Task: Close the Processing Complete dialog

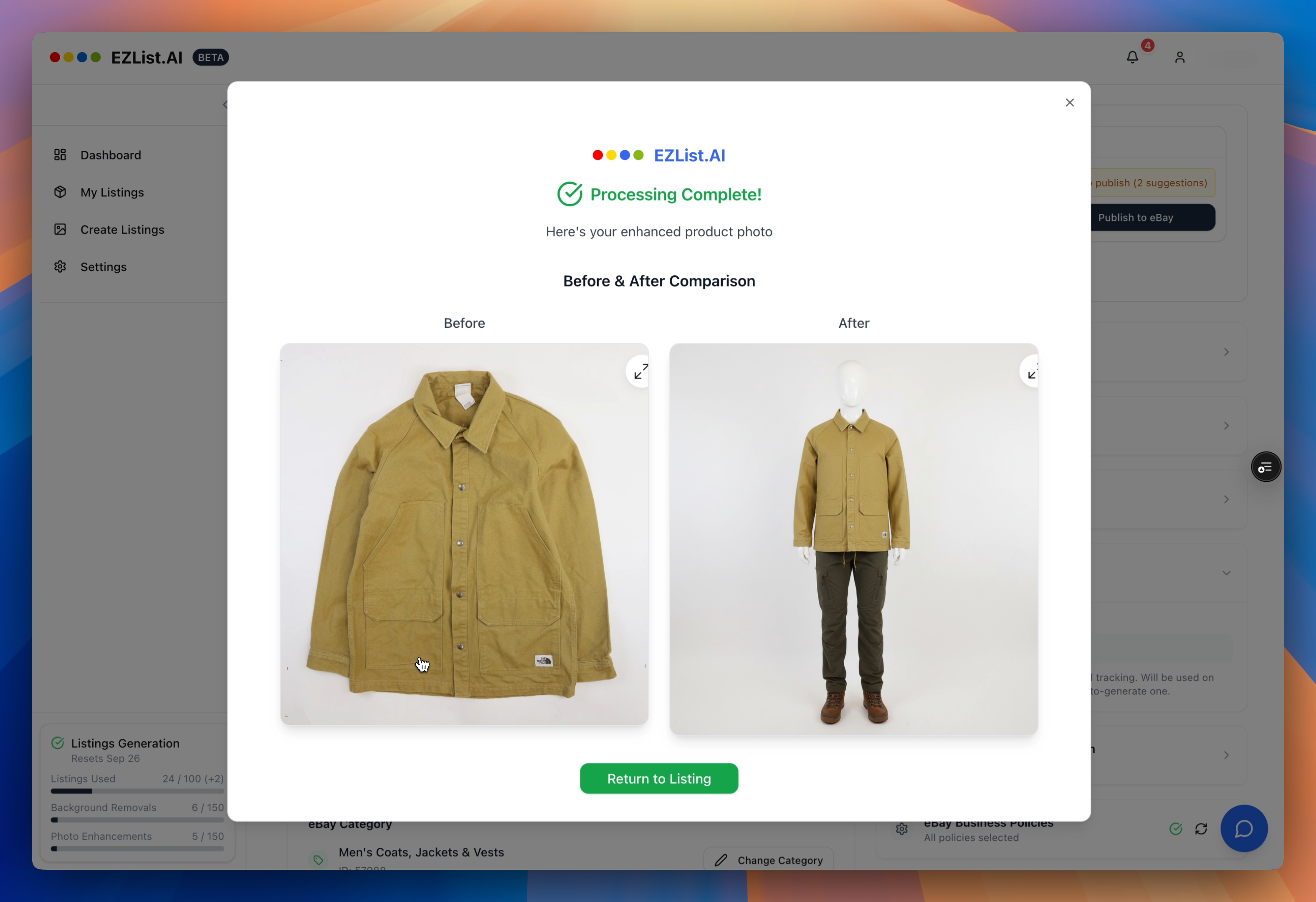Action: tap(1070, 102)
